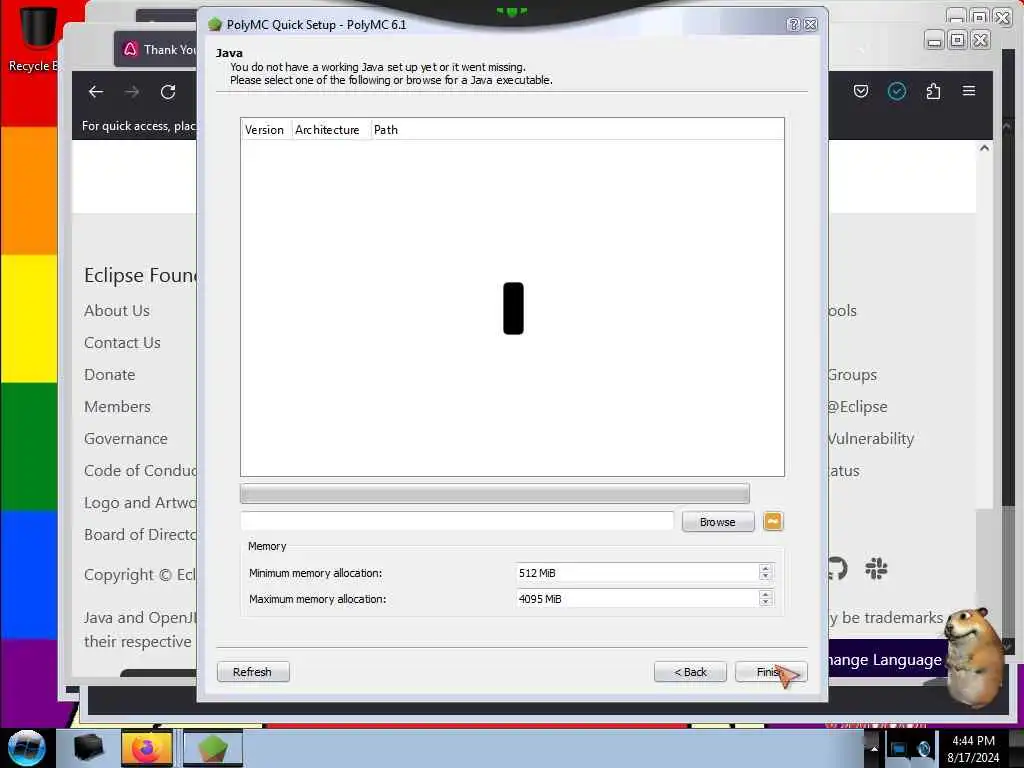Sort Java list by Architecture column
This screenshot has width=1024, height=768.
tap(331, 129)
